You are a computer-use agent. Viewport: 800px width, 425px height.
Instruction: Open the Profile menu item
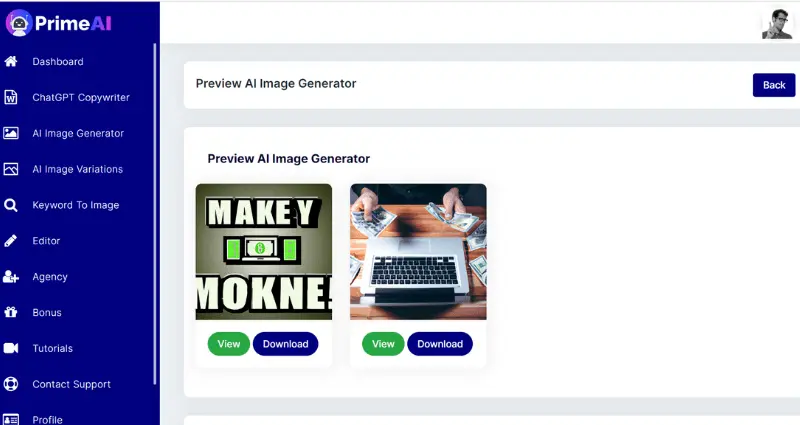pos(47,419)
